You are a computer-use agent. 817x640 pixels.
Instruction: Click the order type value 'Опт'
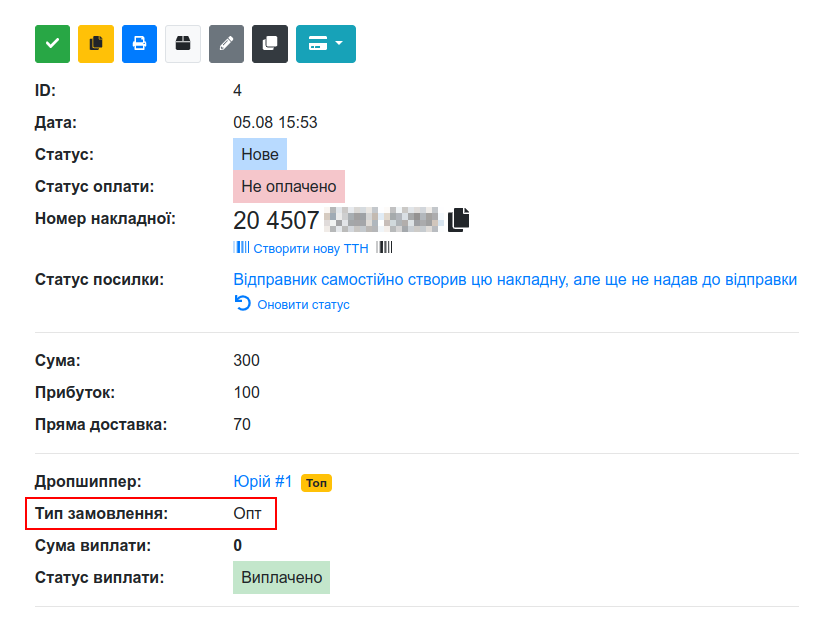tap(247, 513)
